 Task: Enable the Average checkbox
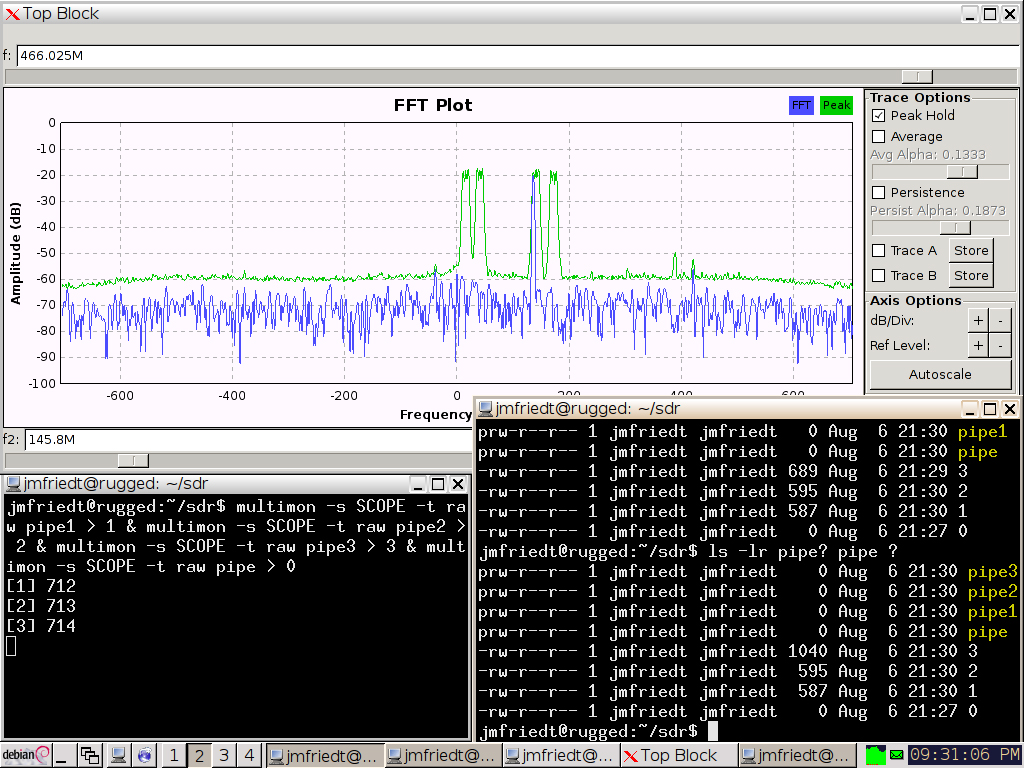pos(879,137)
